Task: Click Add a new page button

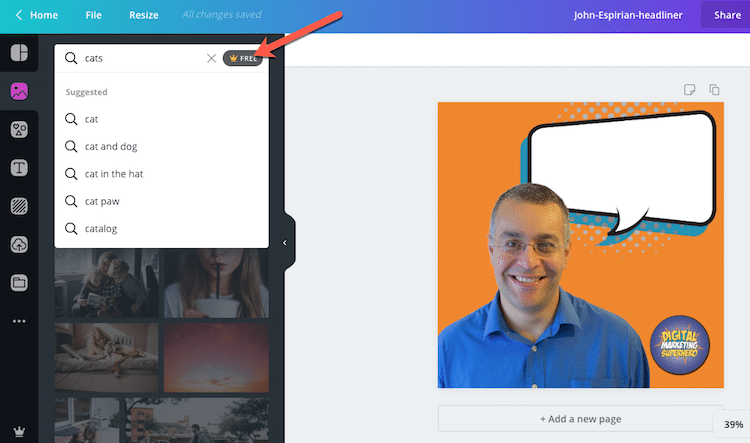Action: (580, 418)
